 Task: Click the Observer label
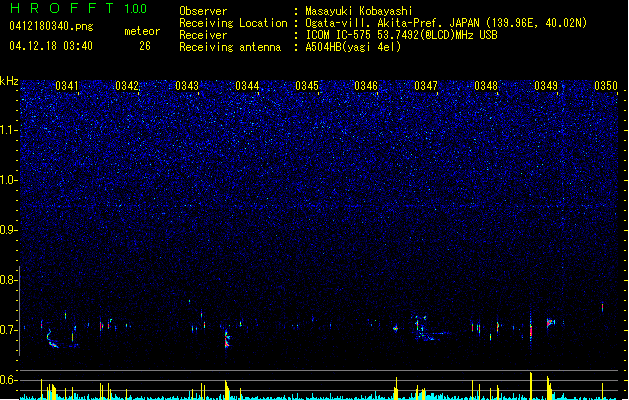[x=203, y=11]
